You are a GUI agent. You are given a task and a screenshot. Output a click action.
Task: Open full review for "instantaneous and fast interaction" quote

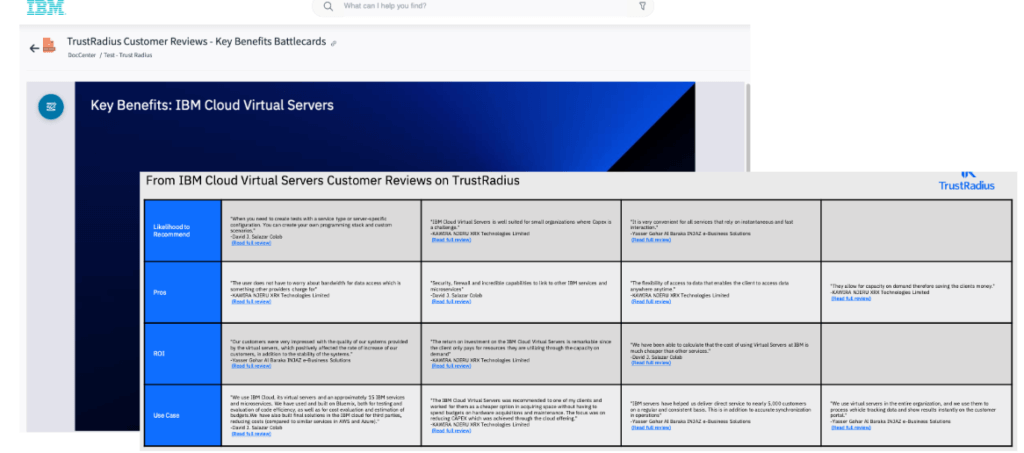pyautogui.click(x=651, y=240)
